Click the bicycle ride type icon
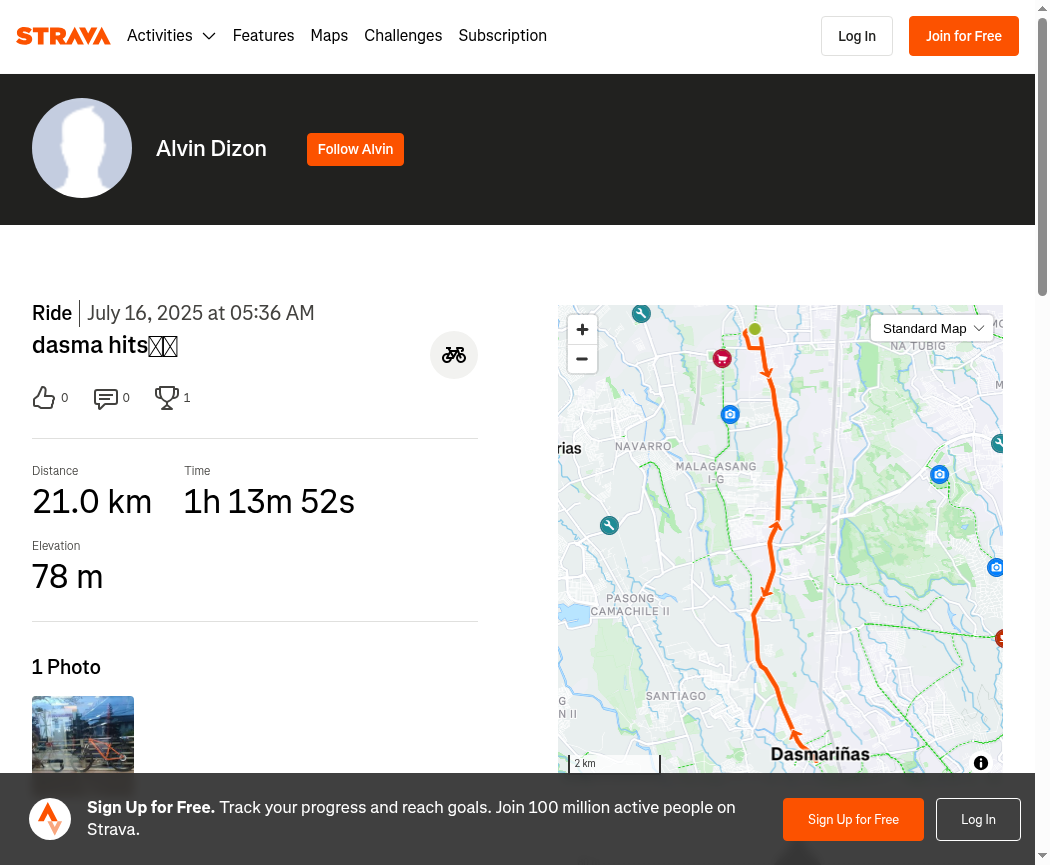 click(454, 355)
